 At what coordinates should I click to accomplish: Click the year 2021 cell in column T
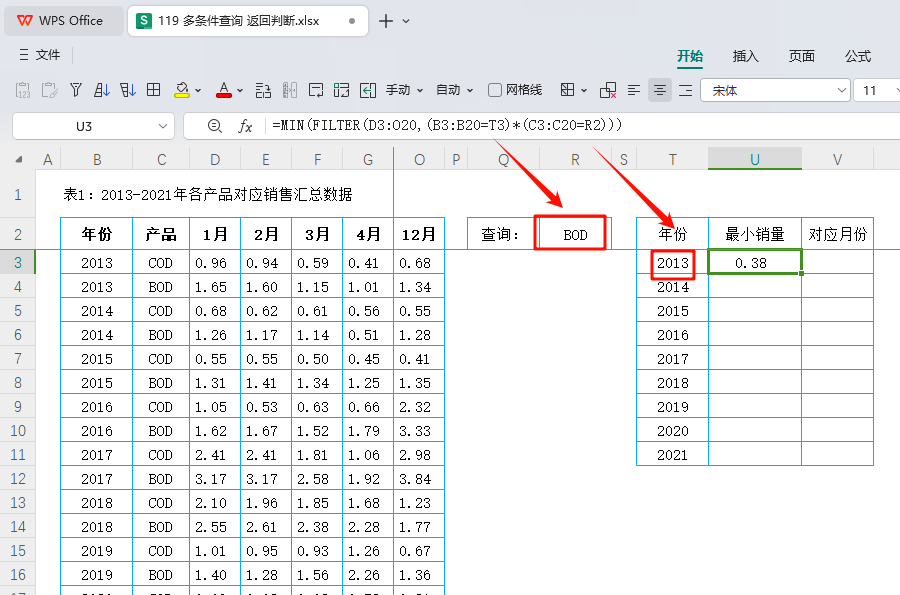(x=673, y=454)
